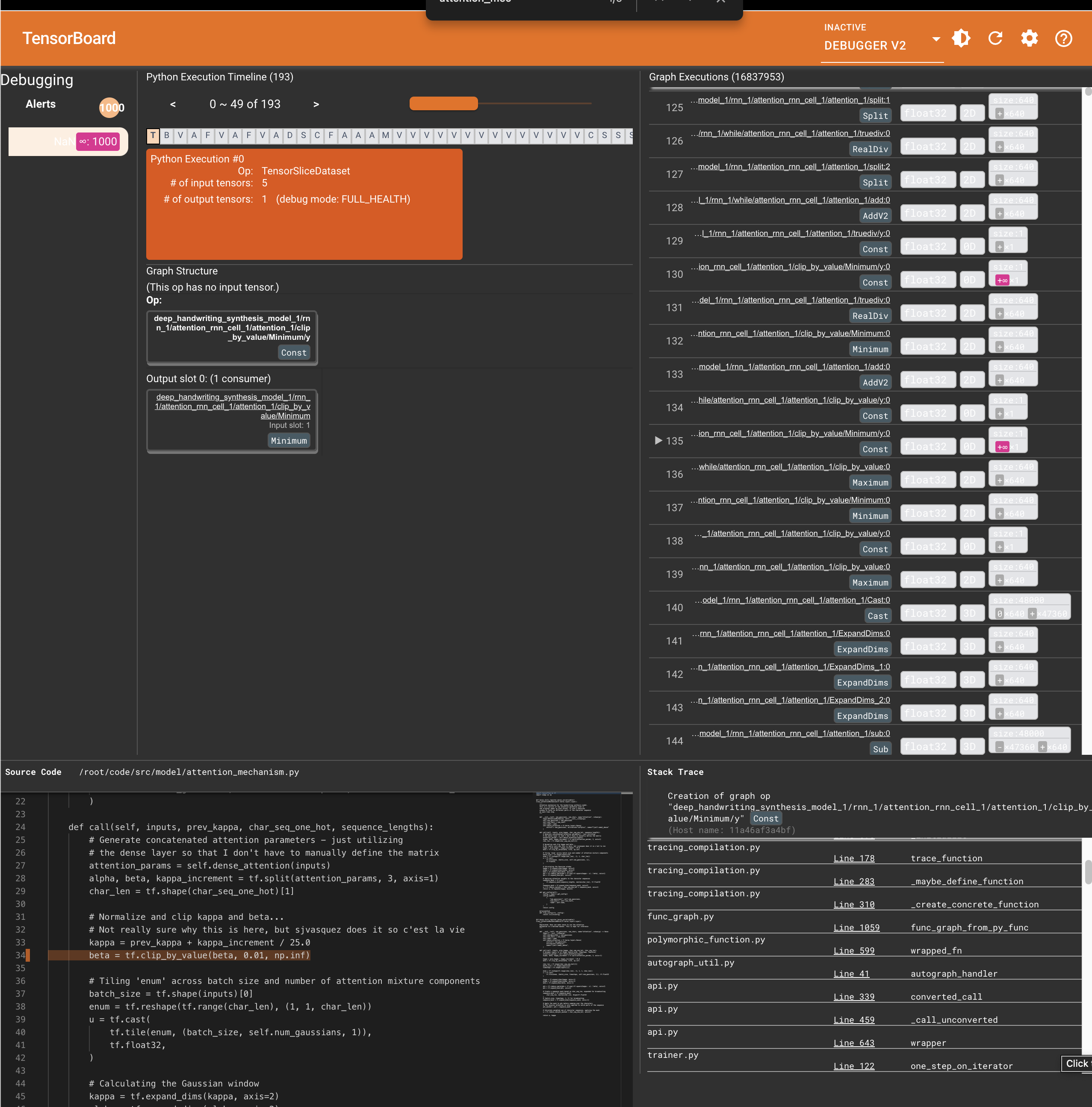Screen dimensions: 1092x1107
Task: Go to the next execution timeline page
Action: (316, 104)
